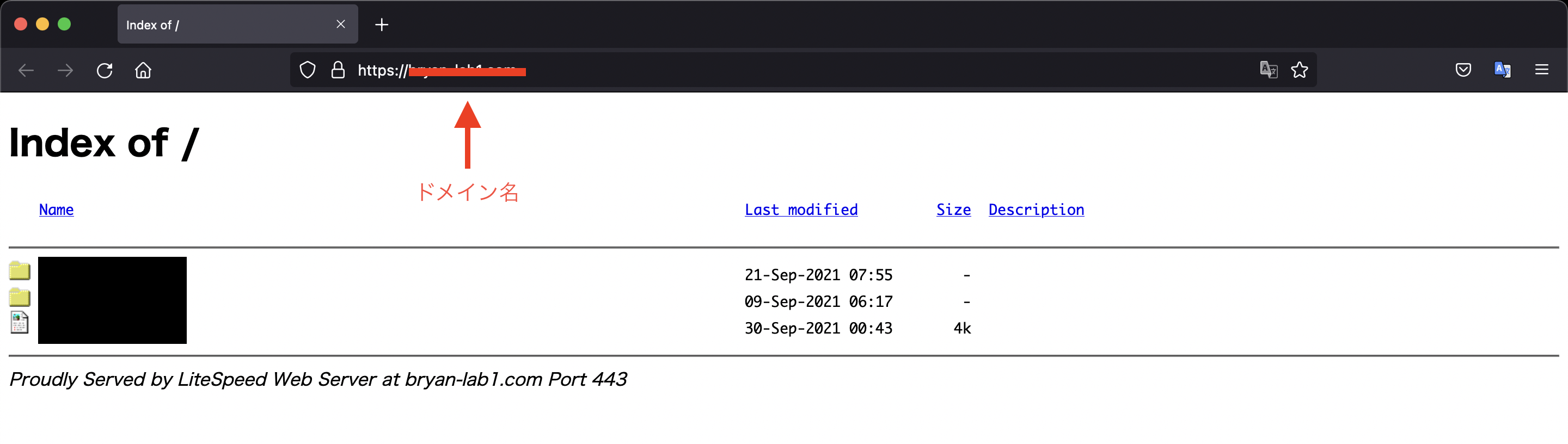Click the browser forward arrow
Screen dimensions: 1568x444
click(65, 71)
